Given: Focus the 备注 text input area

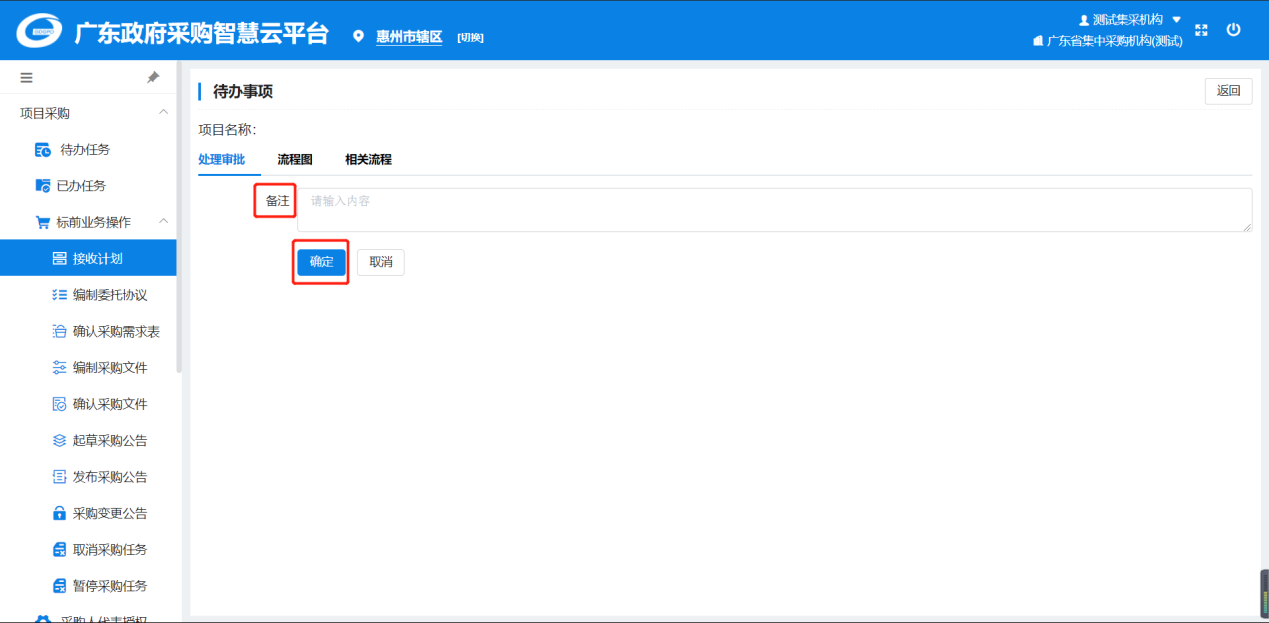Looking at the screenshot, I should [x=774, y=210].
